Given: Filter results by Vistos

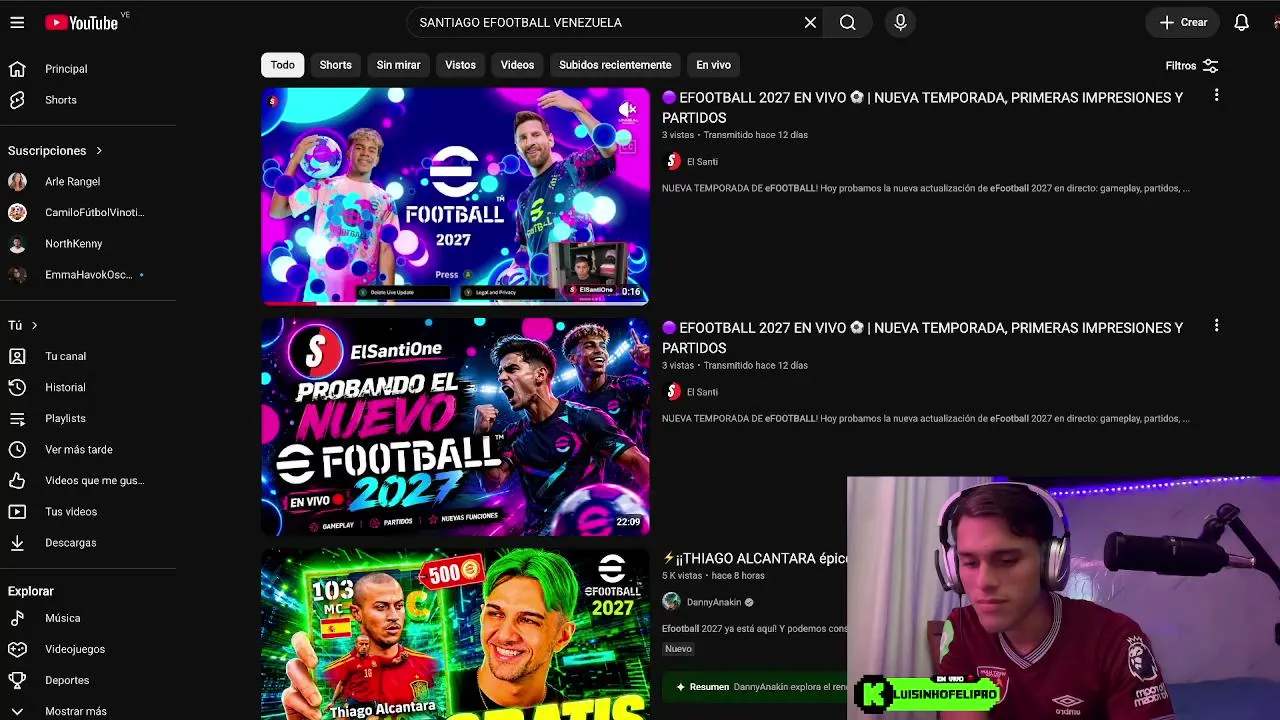Looking at the screenshot, I should (x=460, y=65).
